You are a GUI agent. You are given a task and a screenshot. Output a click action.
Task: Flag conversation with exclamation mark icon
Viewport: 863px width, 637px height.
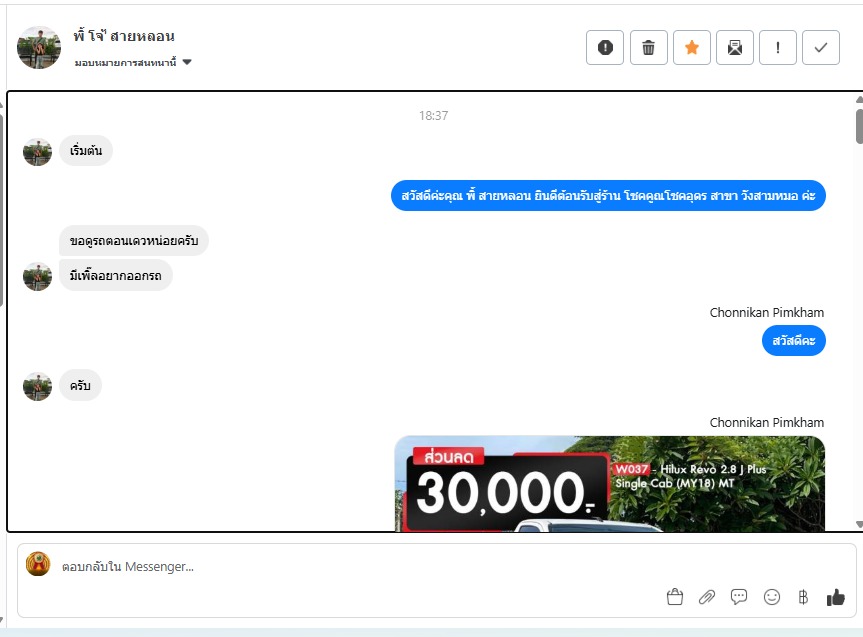point(778,47)
